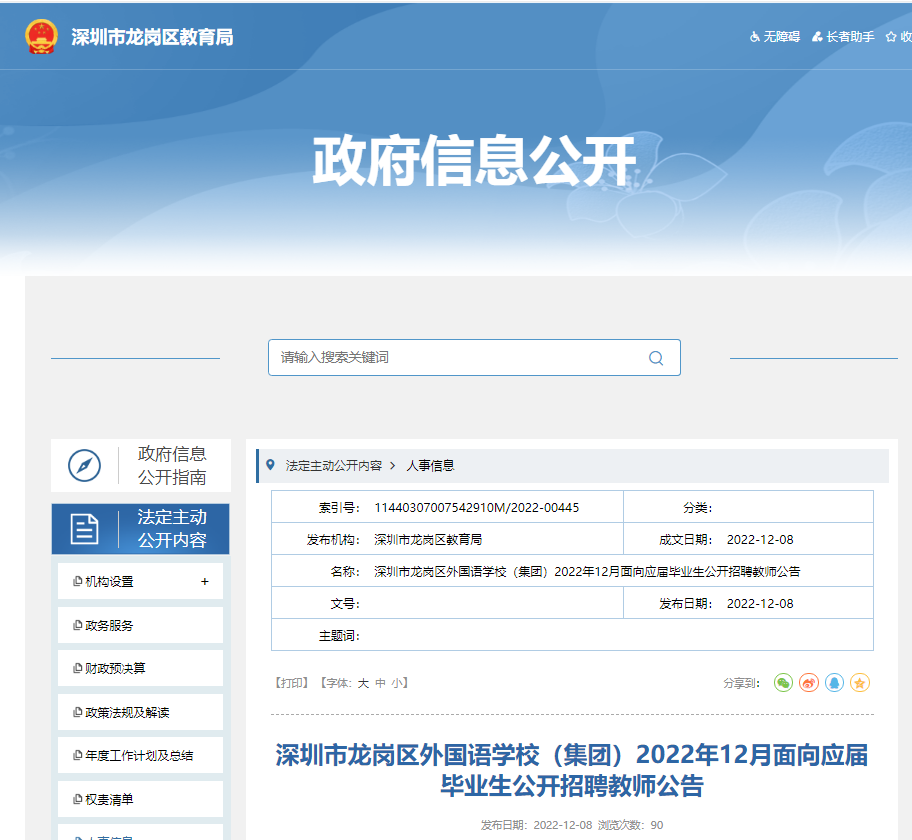Share to QQ via blue penguin icon

[835, 682]
